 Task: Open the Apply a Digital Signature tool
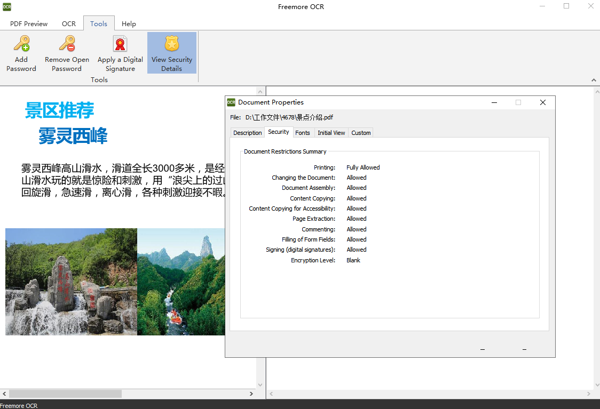[120, 44]
